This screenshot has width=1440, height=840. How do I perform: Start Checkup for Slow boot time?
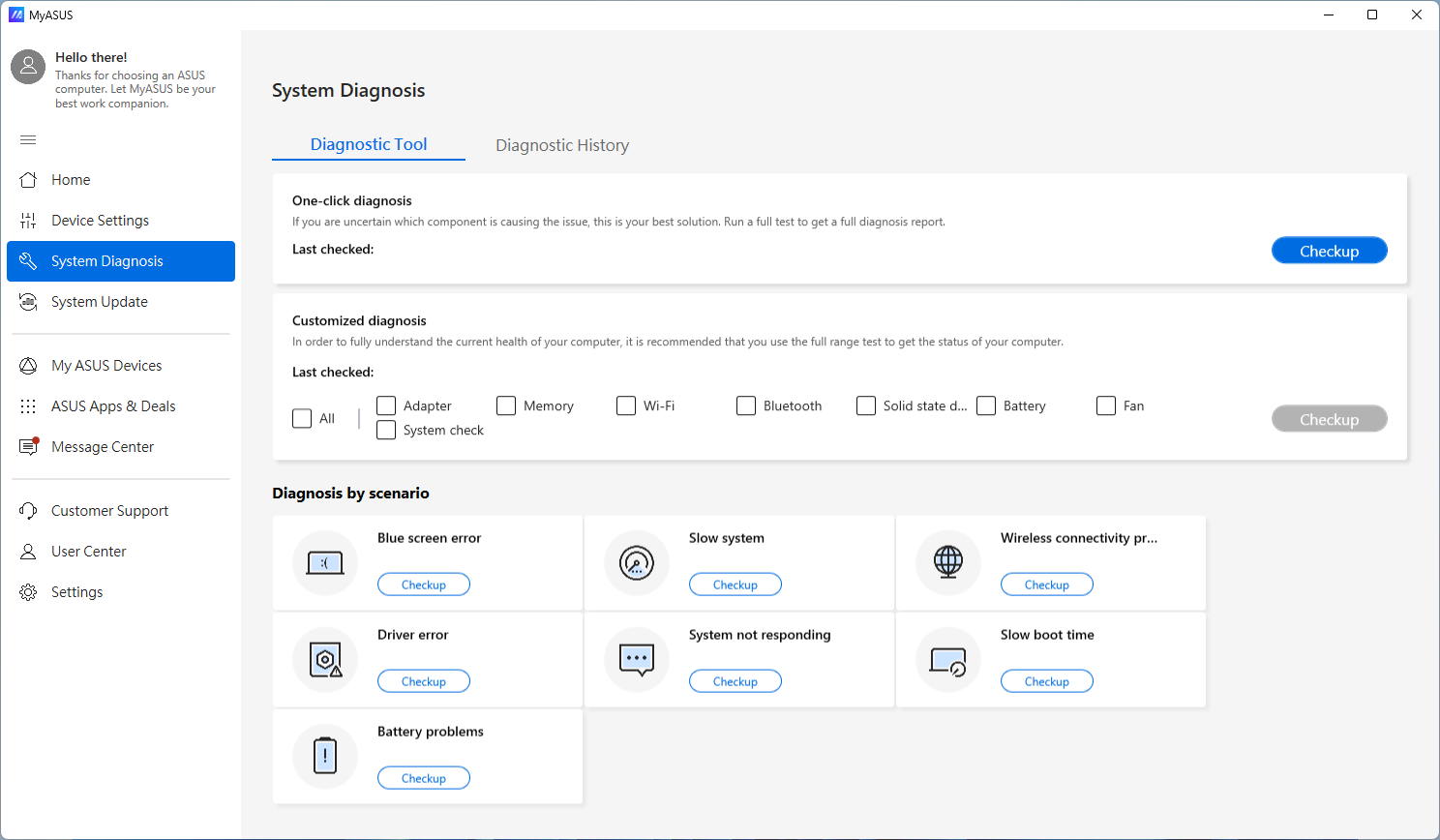(x=1046, y=681)
